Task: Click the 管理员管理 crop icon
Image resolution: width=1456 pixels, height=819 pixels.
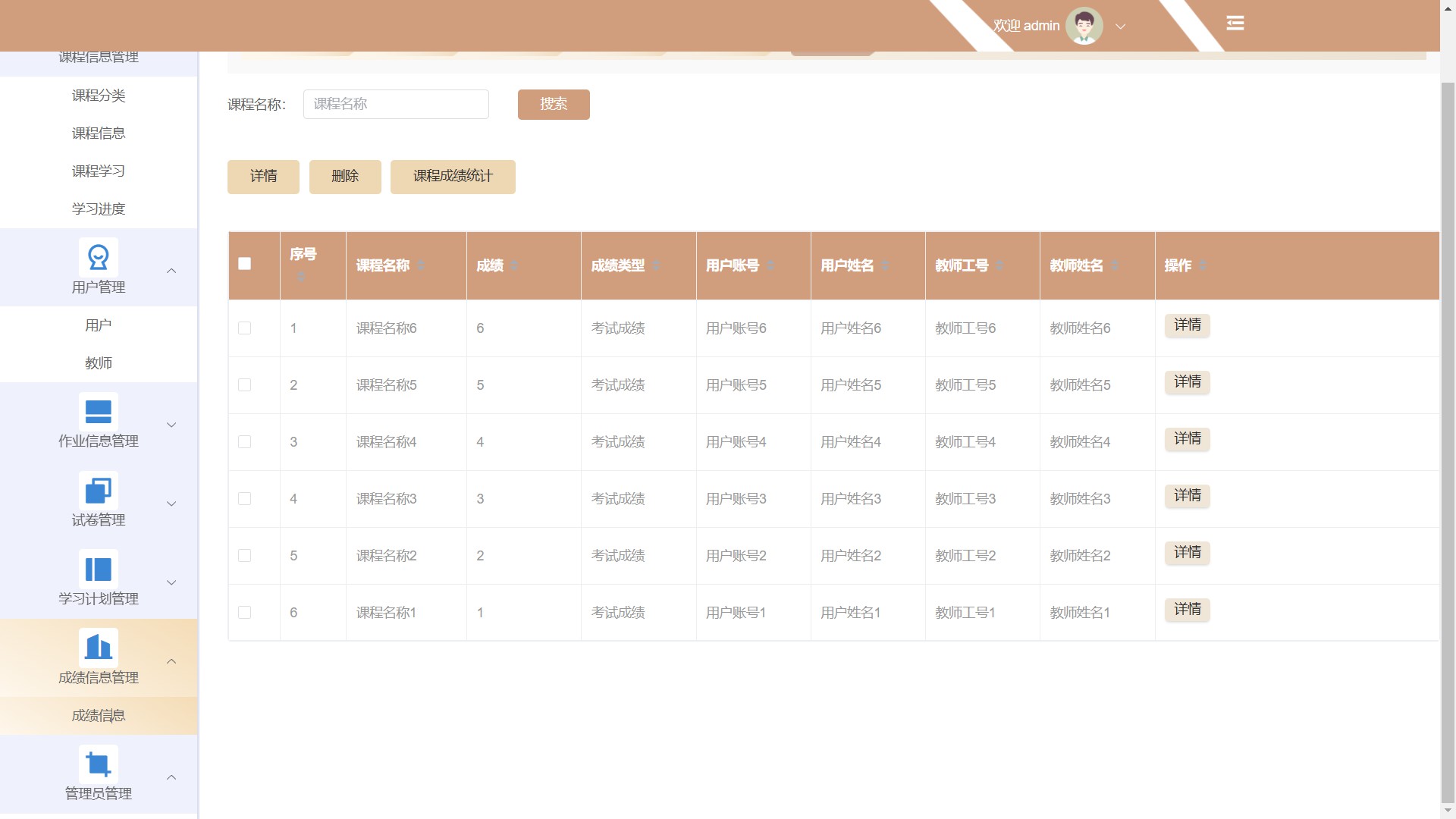Action: pyautogui.click(x=98, y=764)
